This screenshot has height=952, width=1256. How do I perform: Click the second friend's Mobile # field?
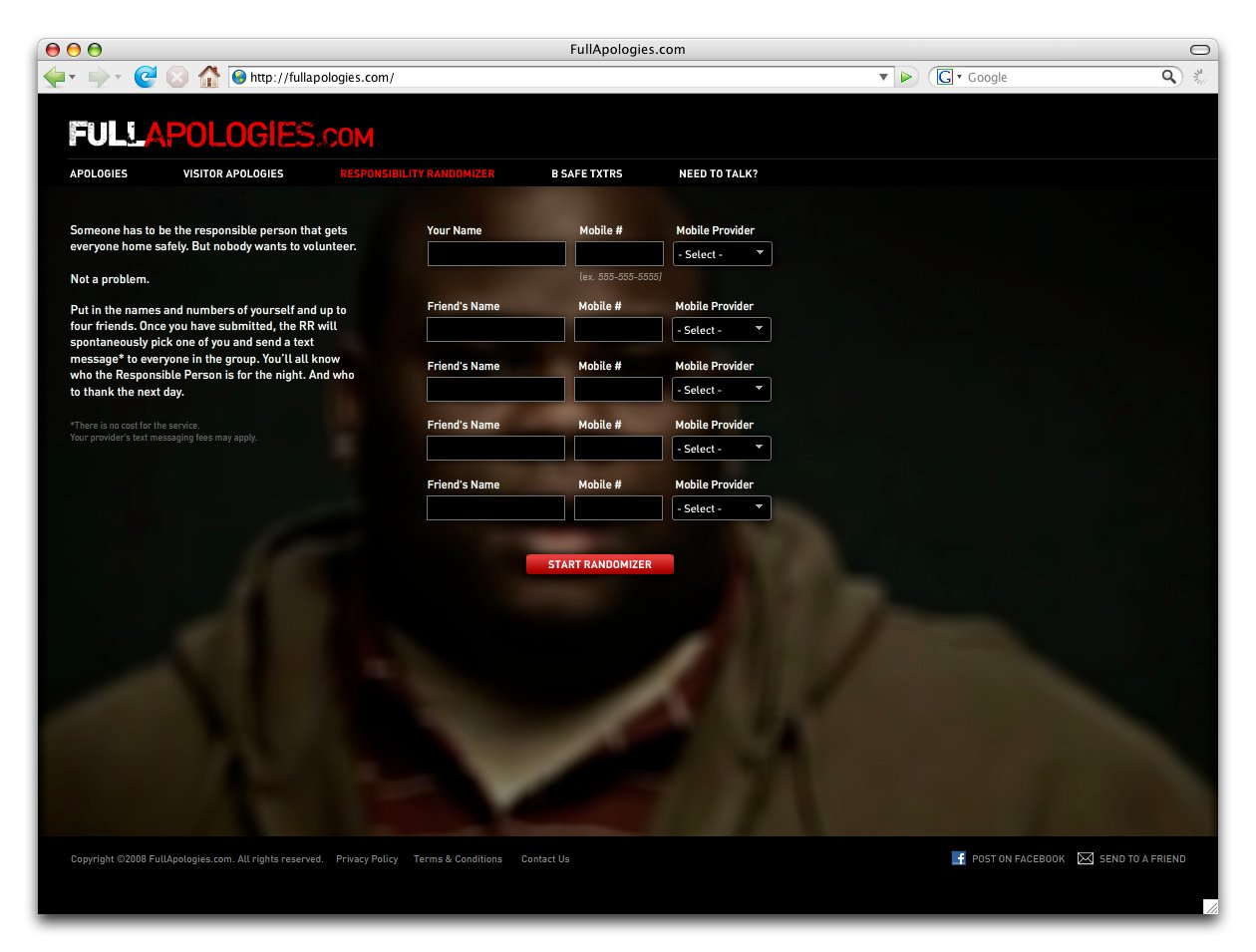coord(618,390)
